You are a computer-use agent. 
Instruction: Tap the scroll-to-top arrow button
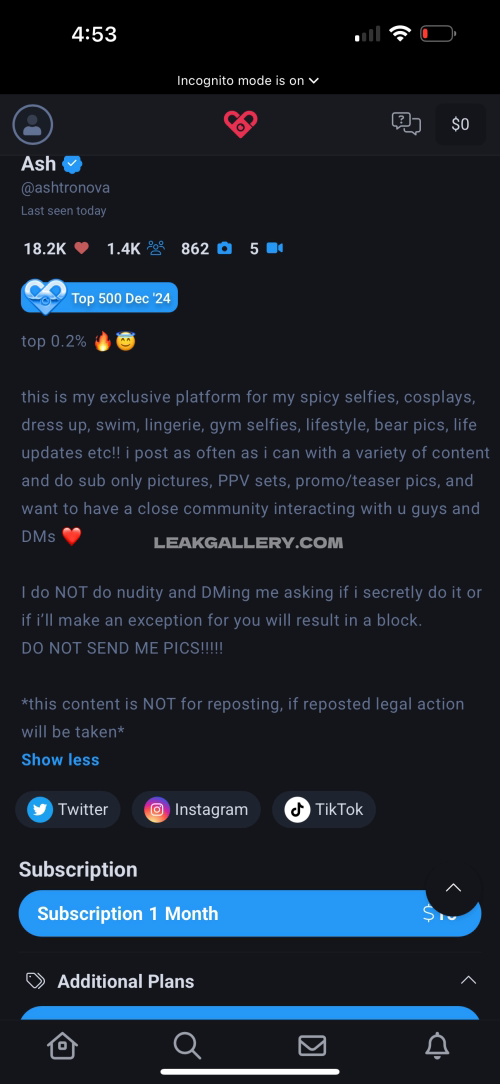pos(453,888)
